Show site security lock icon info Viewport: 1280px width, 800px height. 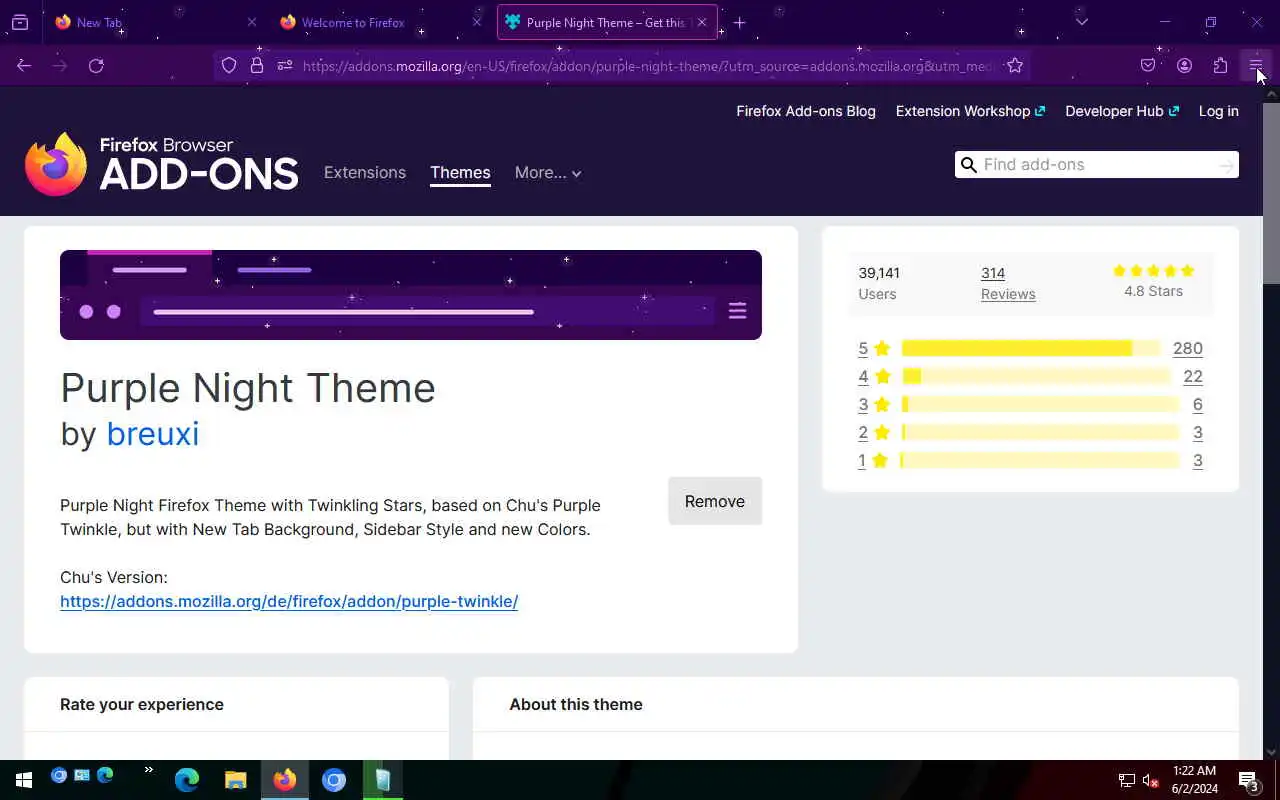pyautogui.click(x=257, y=65)
